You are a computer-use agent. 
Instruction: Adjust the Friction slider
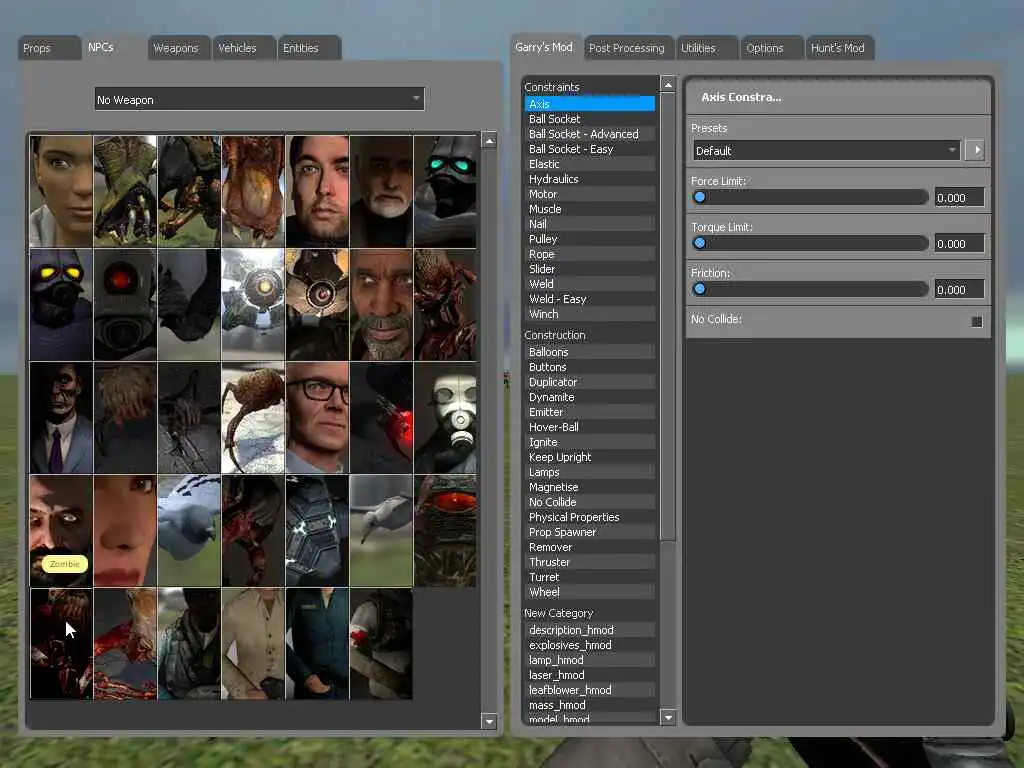[810, 289]
